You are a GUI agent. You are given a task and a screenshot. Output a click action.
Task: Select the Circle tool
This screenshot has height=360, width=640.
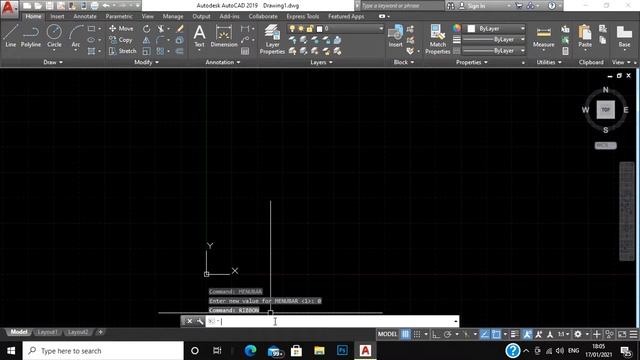[x=54, y=36]
